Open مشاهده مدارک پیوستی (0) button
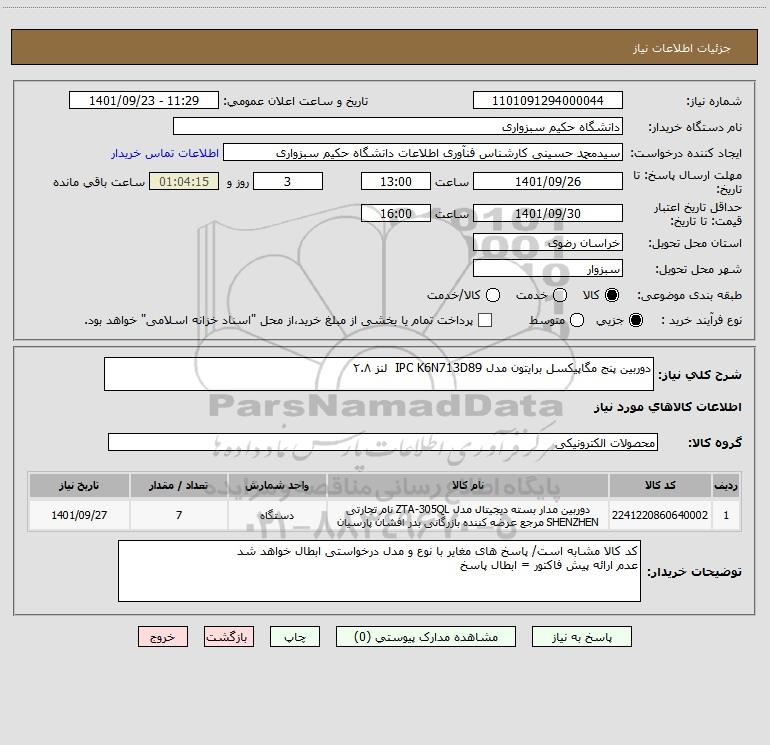The image size is (770, 745). 426,637
